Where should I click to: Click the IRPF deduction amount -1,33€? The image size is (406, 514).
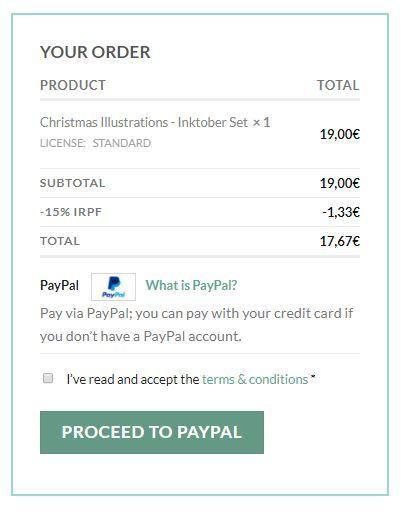pyautogui.click(x=341, y=212)
